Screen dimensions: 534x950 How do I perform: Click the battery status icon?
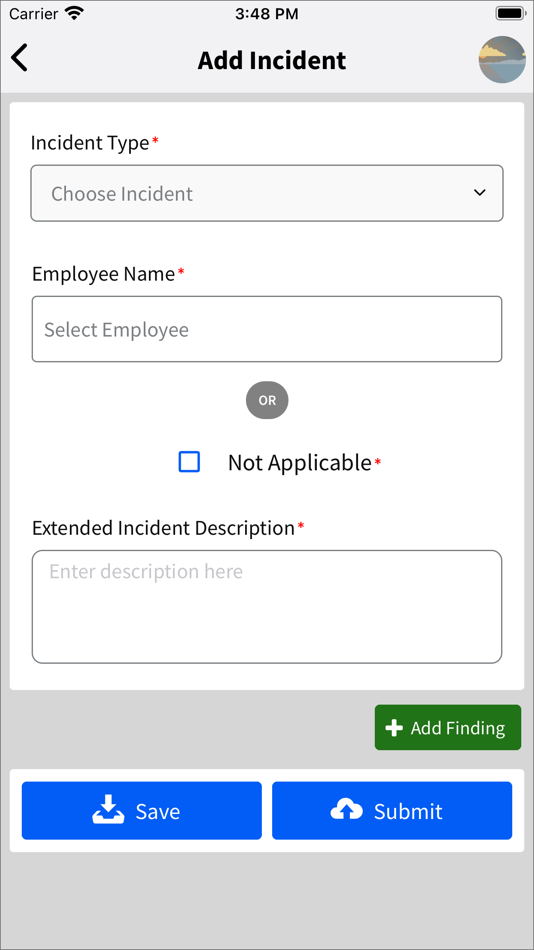click(x=509, y=13)
